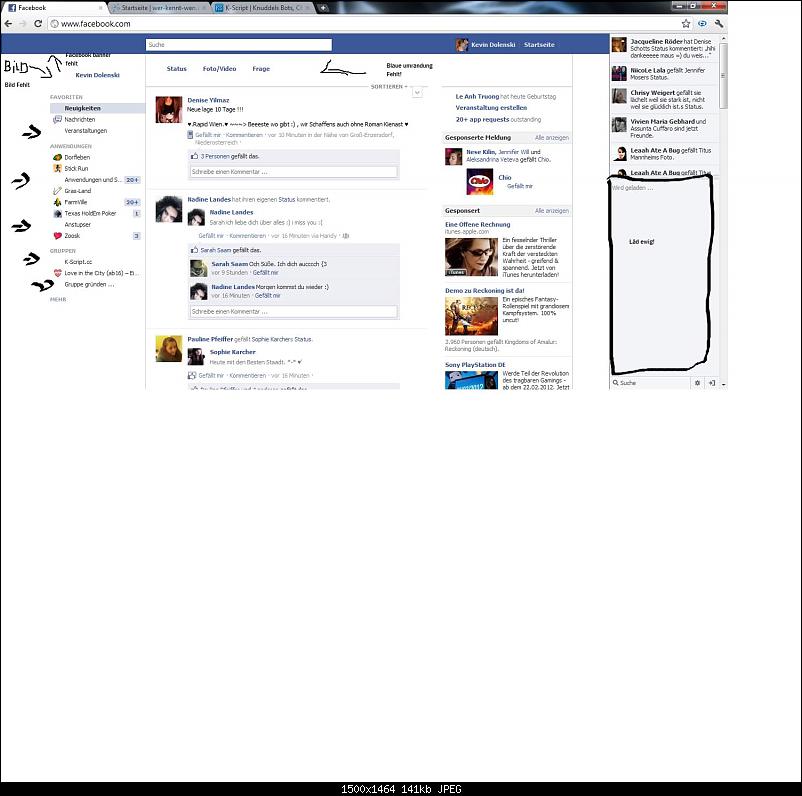802x796 pixels.
Task: Click the Facebook Suche search field
Action: point(239,45)
